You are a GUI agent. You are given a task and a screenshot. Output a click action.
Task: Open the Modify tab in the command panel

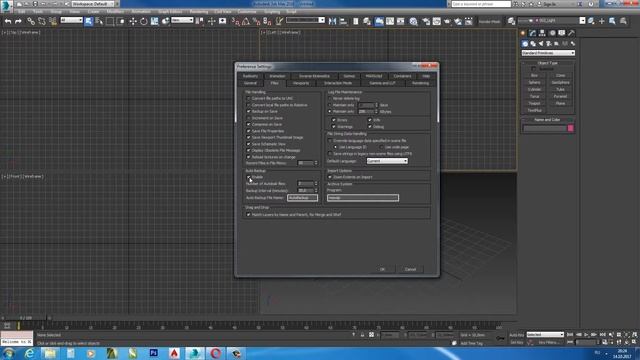pyautogui.click(x=533, y=33)
